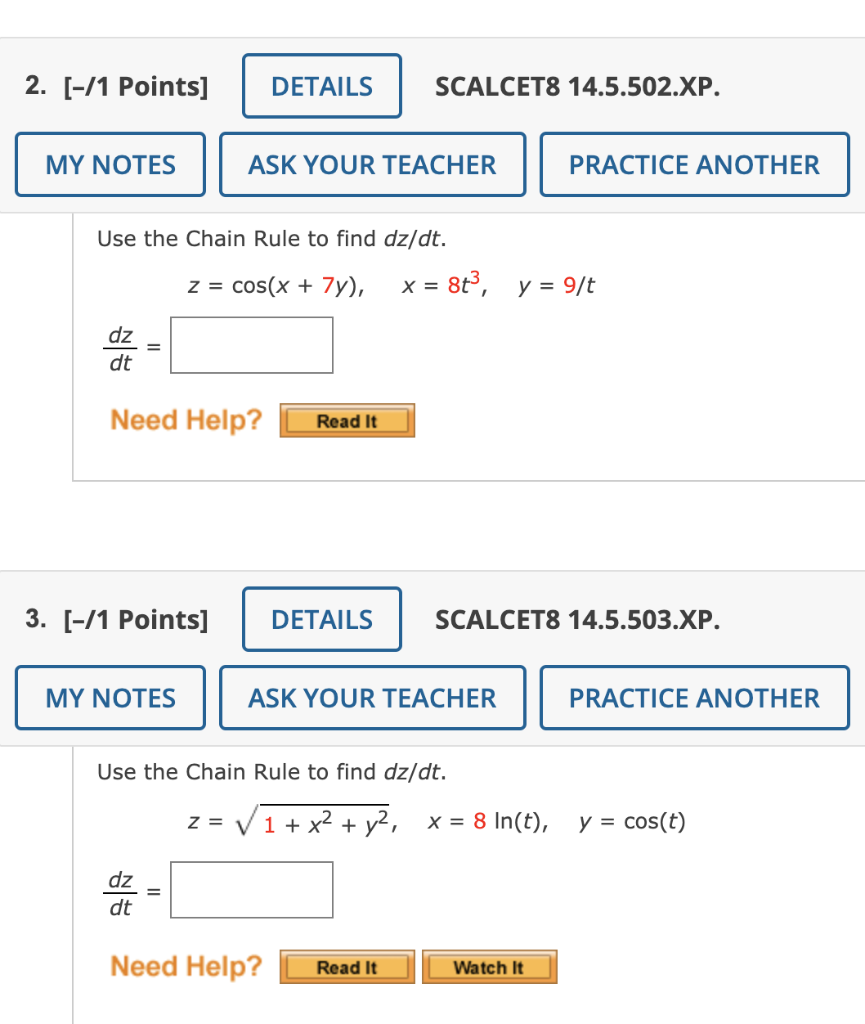Click PRACTICE ANOTHER for problem 3
The image size is (865, 1024).
(x=694, y=697)
